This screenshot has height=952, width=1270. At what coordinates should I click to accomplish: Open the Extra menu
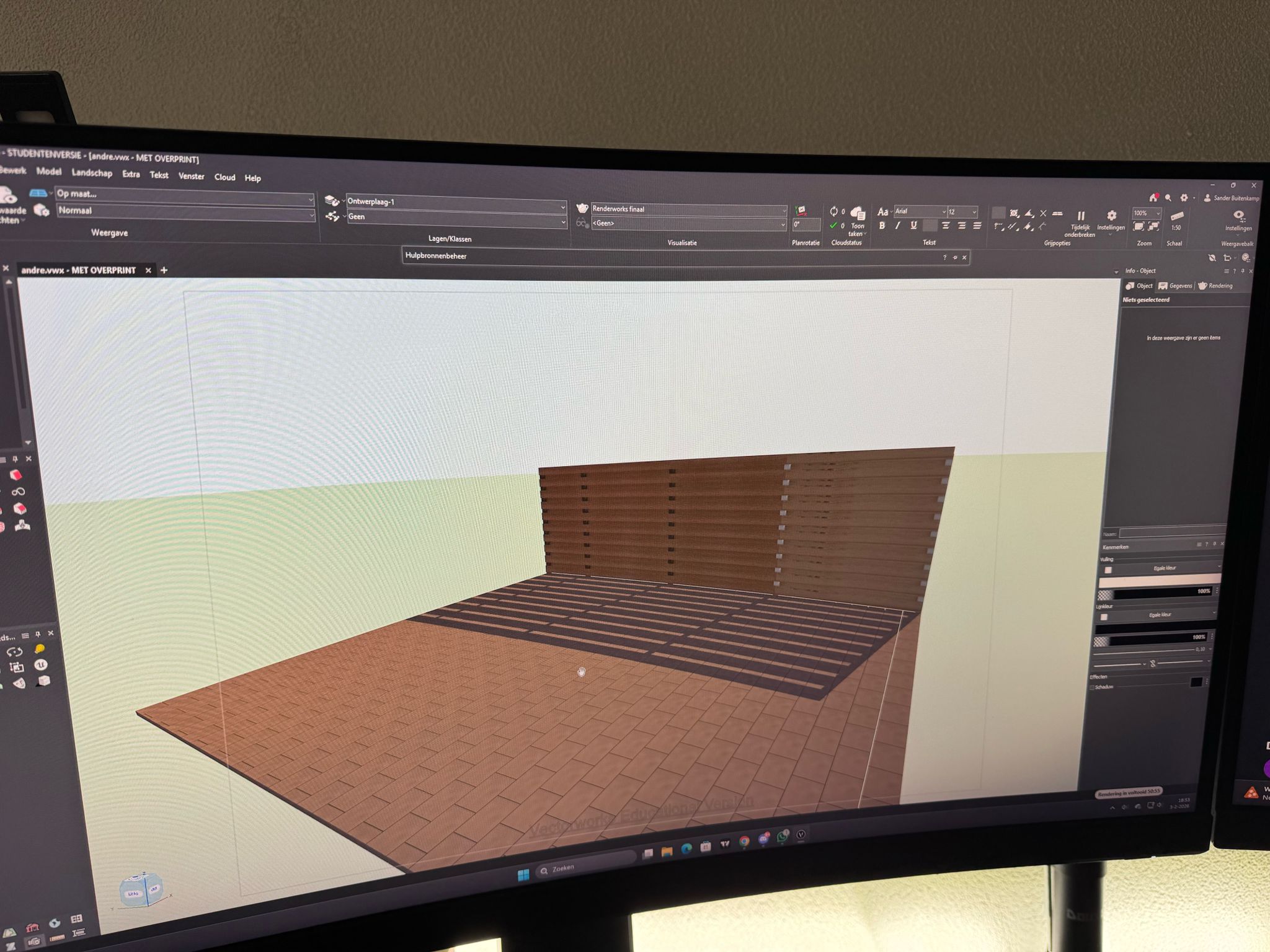pos(131,174)
